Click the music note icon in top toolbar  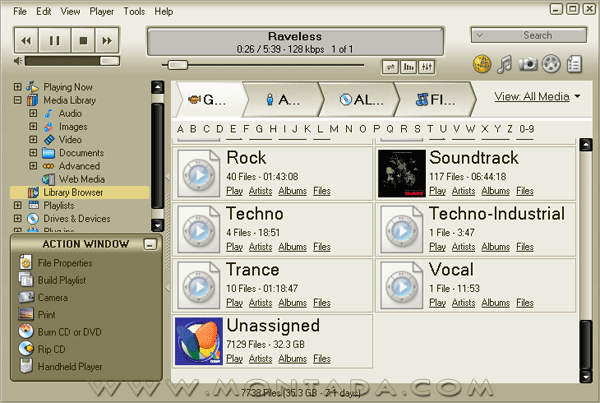click(504, 64)
